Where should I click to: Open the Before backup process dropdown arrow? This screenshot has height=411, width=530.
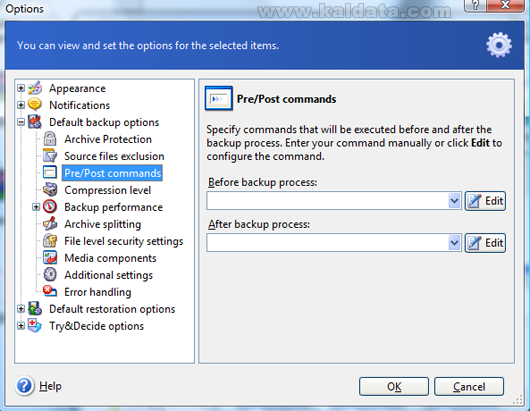[x=455, y=201]
